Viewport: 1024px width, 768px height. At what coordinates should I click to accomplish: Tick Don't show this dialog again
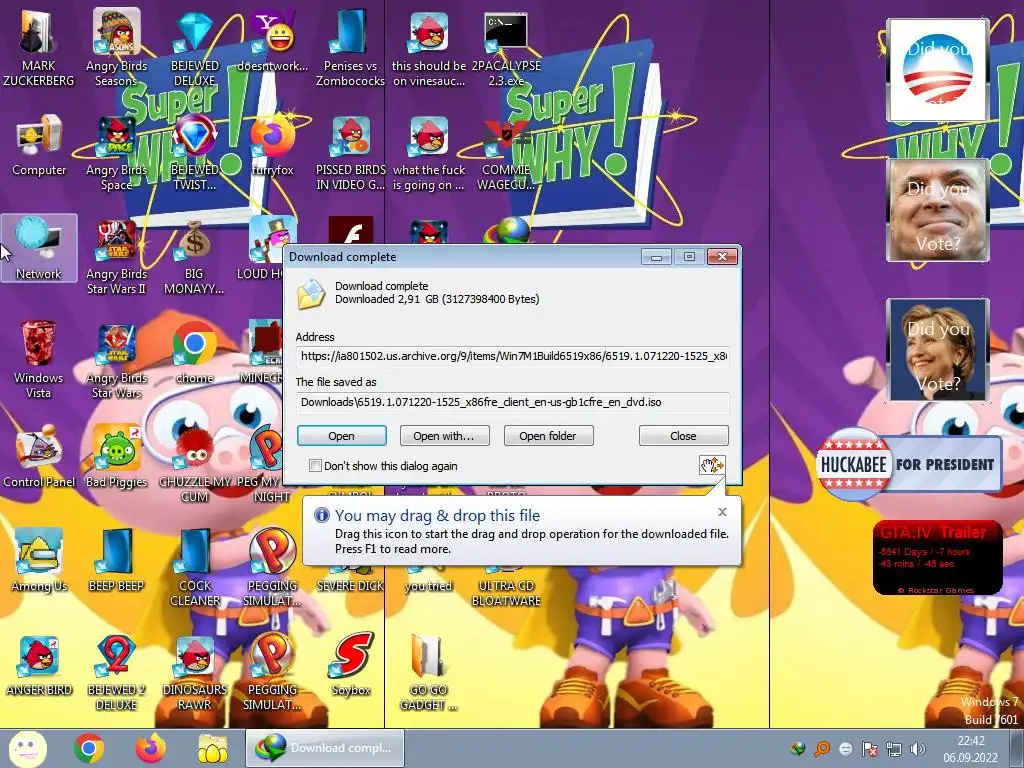coord(315,466)
